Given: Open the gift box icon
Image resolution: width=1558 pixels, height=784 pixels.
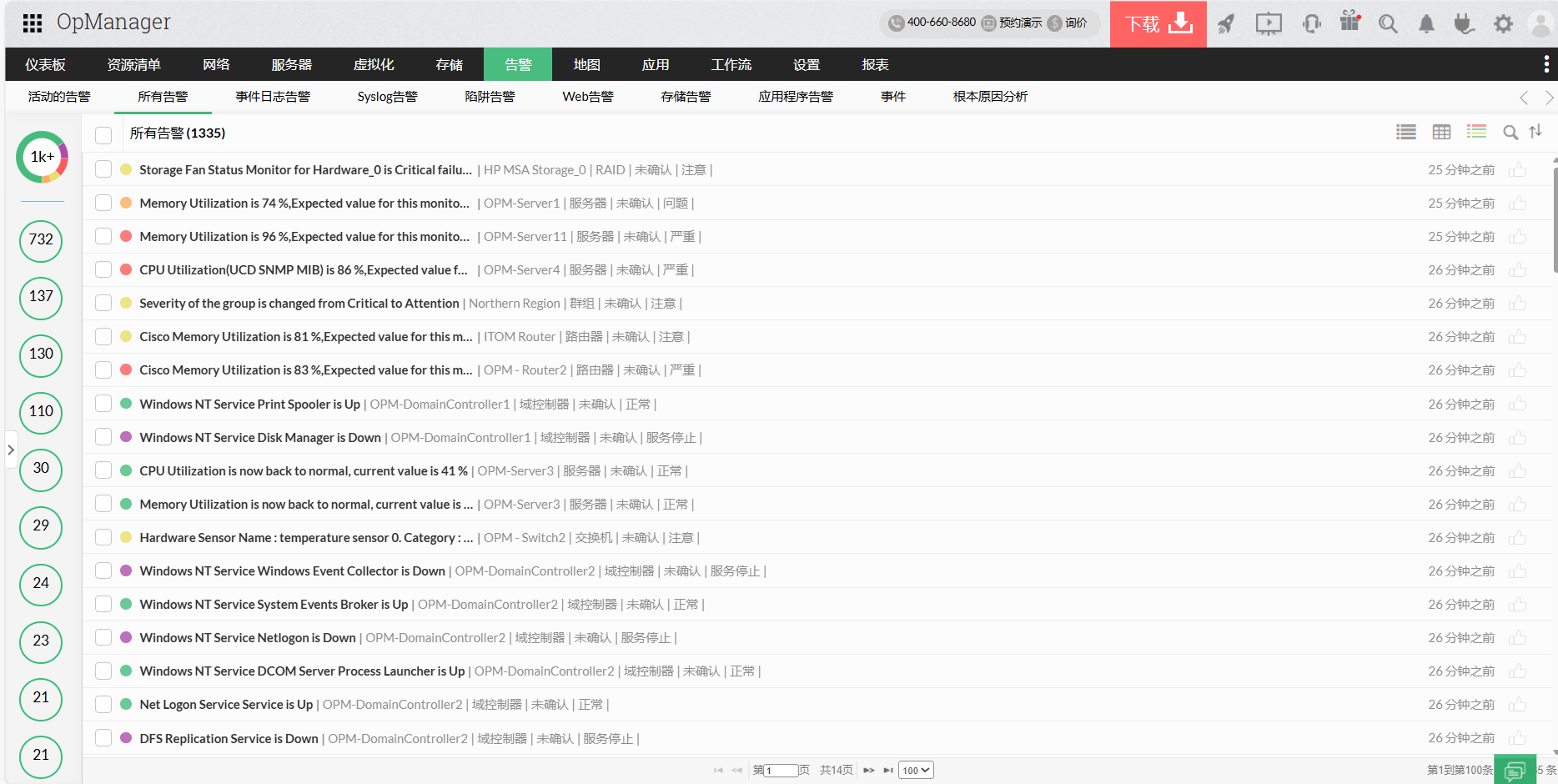Looking at the screenshot, I should 1350,21.
